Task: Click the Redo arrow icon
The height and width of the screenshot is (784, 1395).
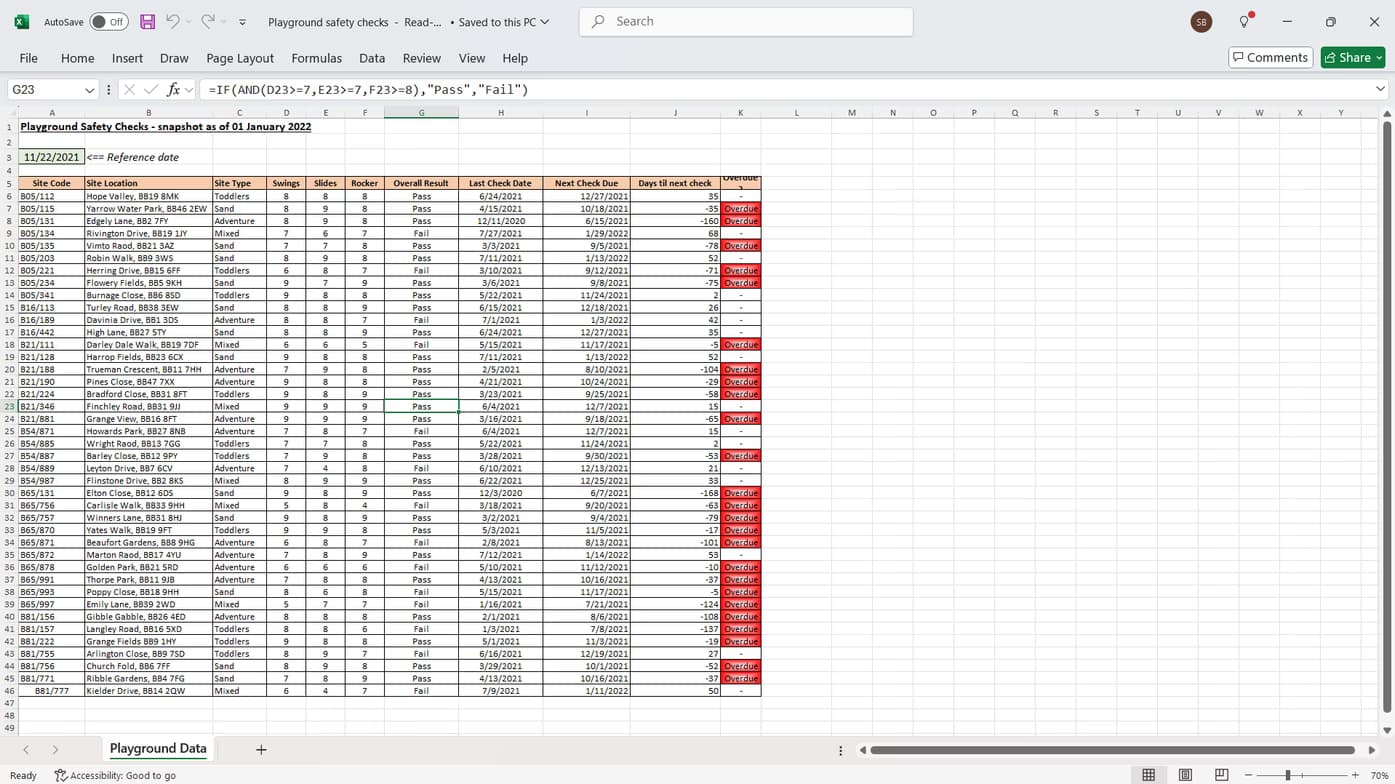Action: pyautogui.click(x=207, y=22)
